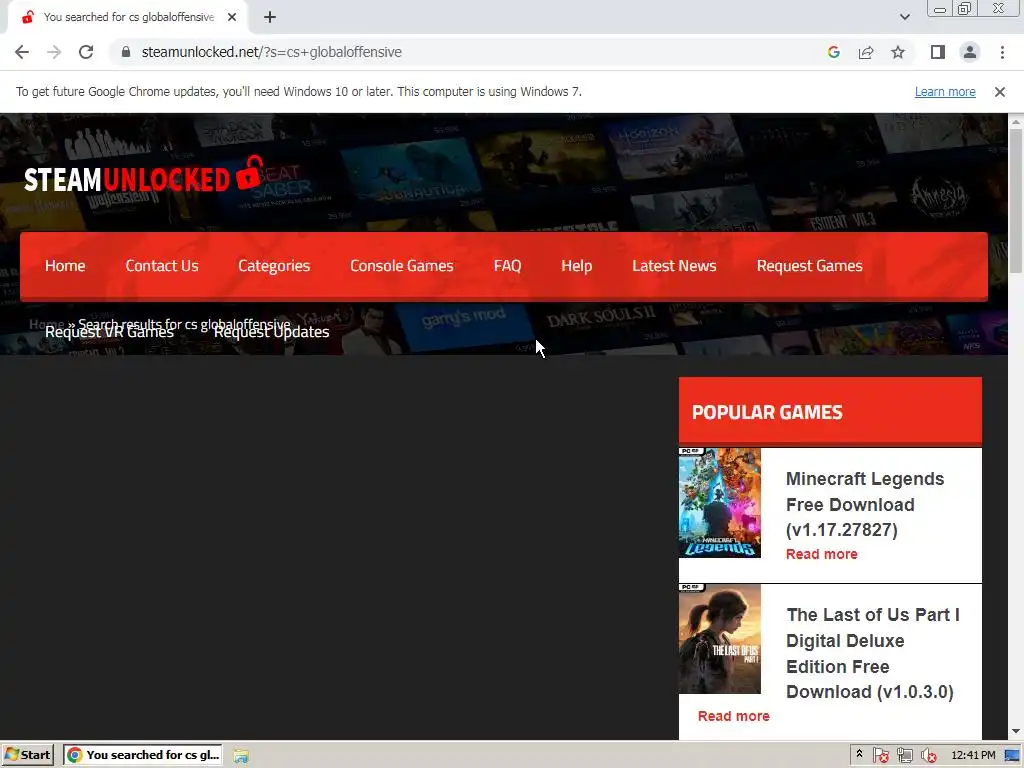Click the POPULAR GAMES header

pos(830,412)
